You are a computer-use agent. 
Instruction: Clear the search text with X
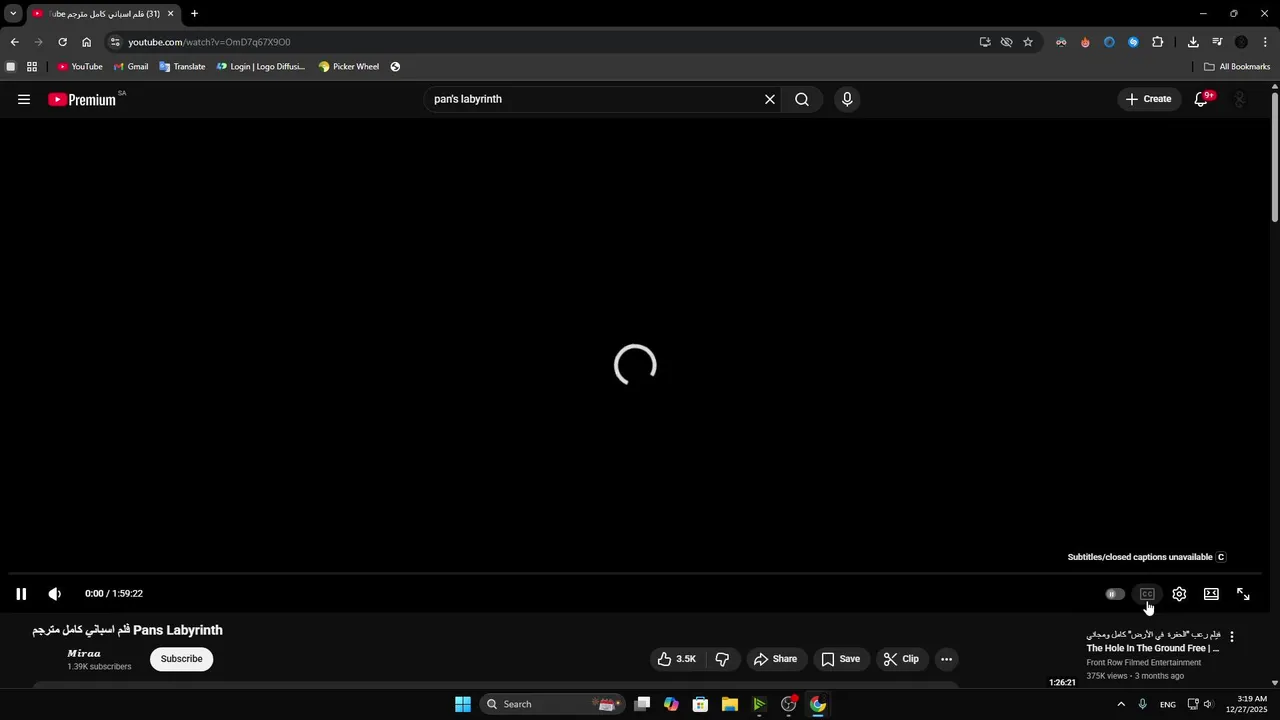pos(770,99)
